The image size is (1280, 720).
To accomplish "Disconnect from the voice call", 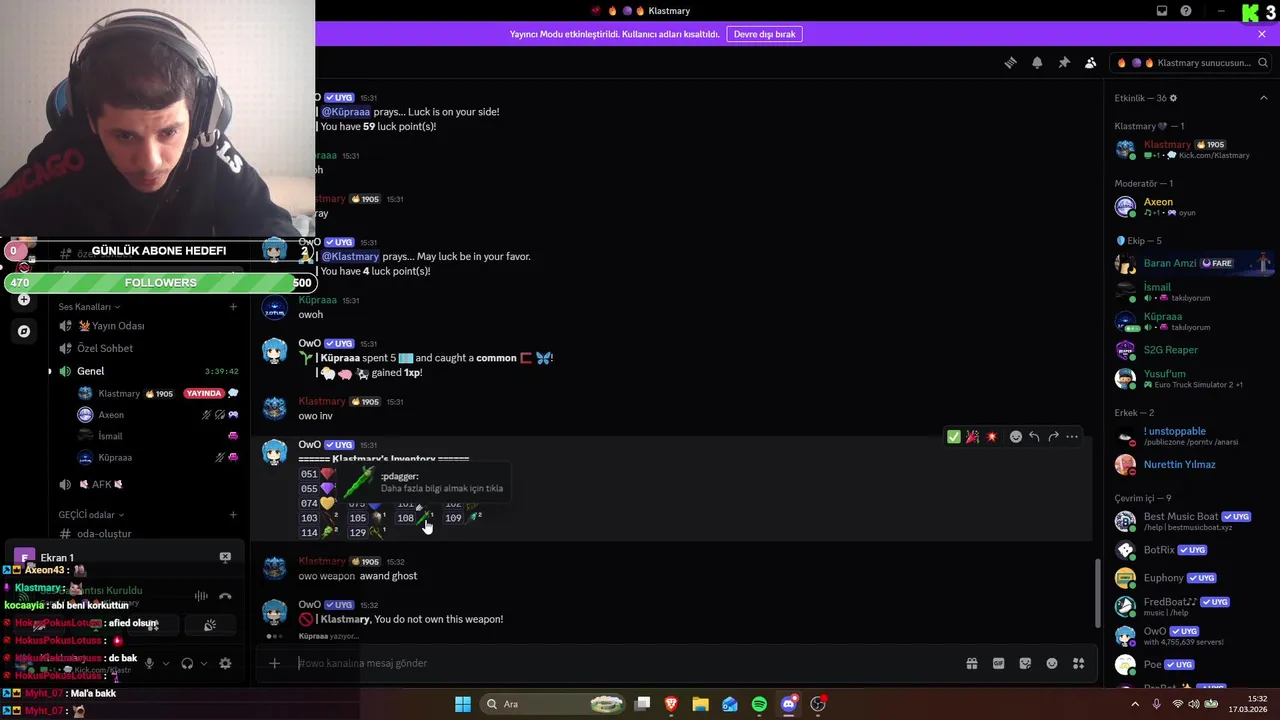I will pos(225,596).
